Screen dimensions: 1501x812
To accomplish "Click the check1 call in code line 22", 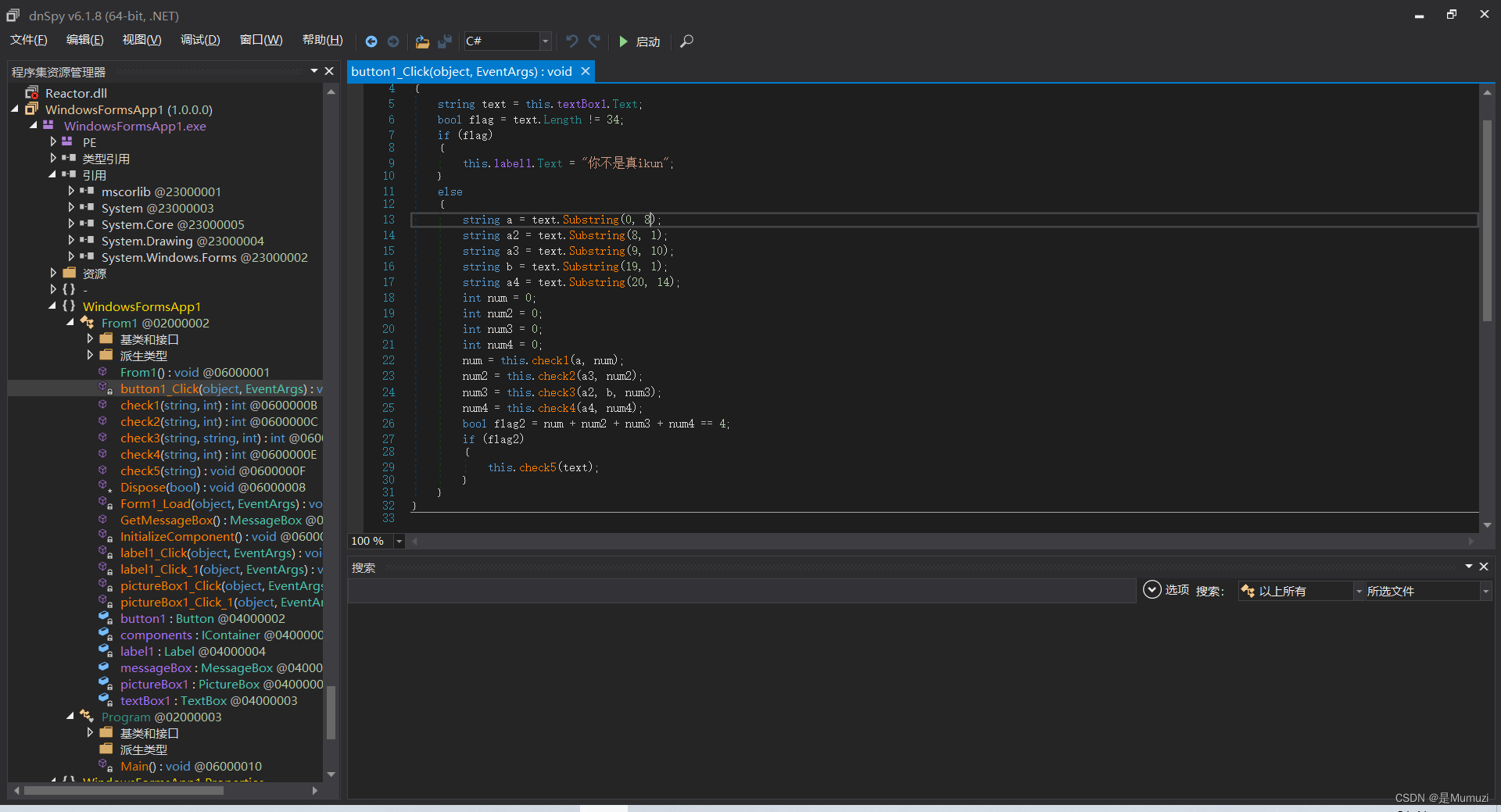I will tap(550, 360).
